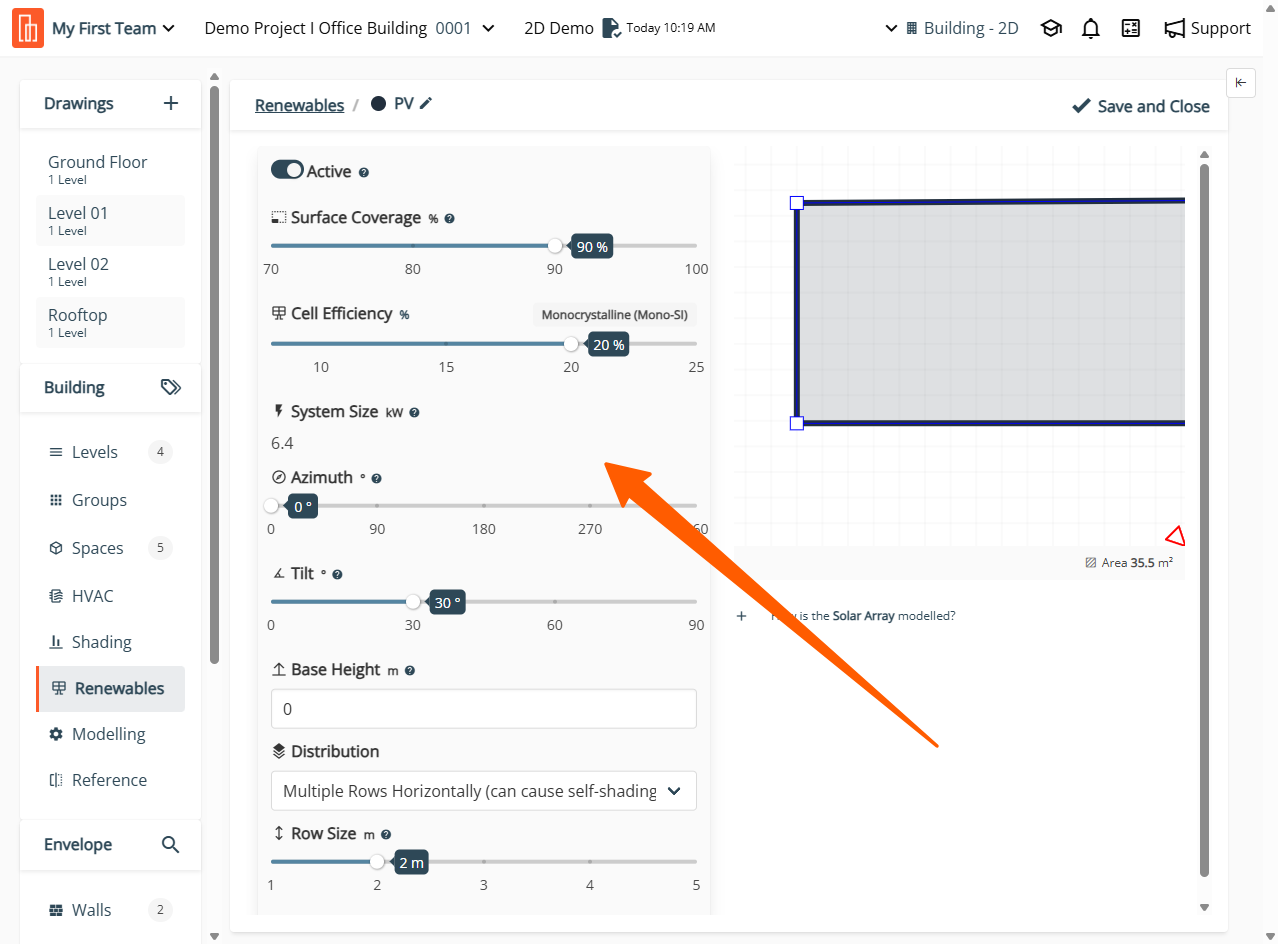Open the calculator icon in top bar
This screenshot has height=944, width=1278.
(1131, 29)
